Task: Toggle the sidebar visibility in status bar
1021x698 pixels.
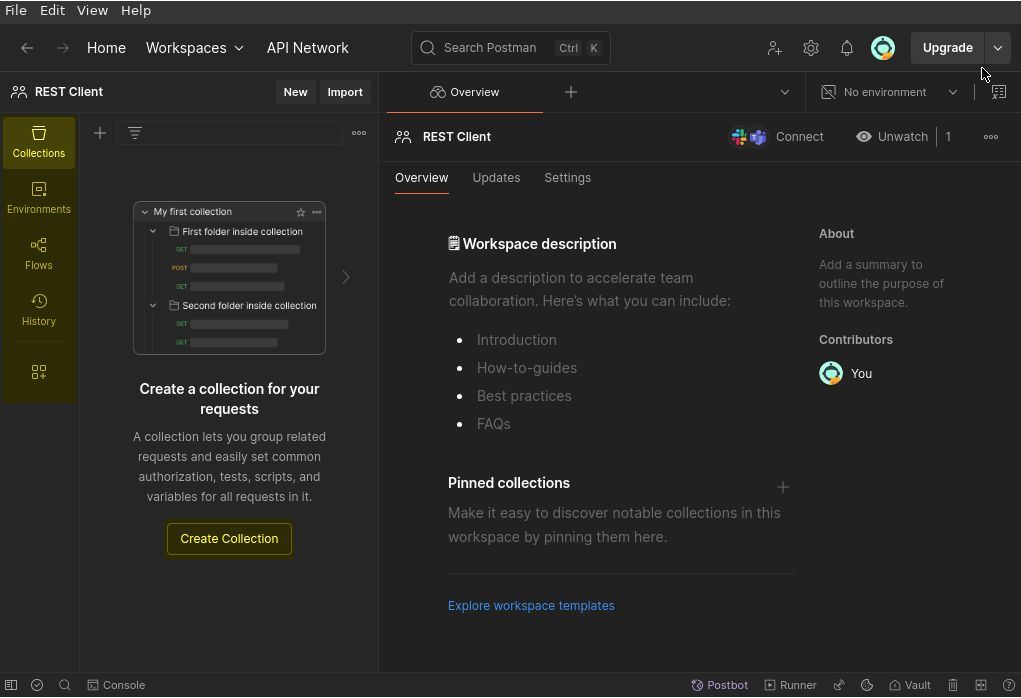Action: (11, 685)
